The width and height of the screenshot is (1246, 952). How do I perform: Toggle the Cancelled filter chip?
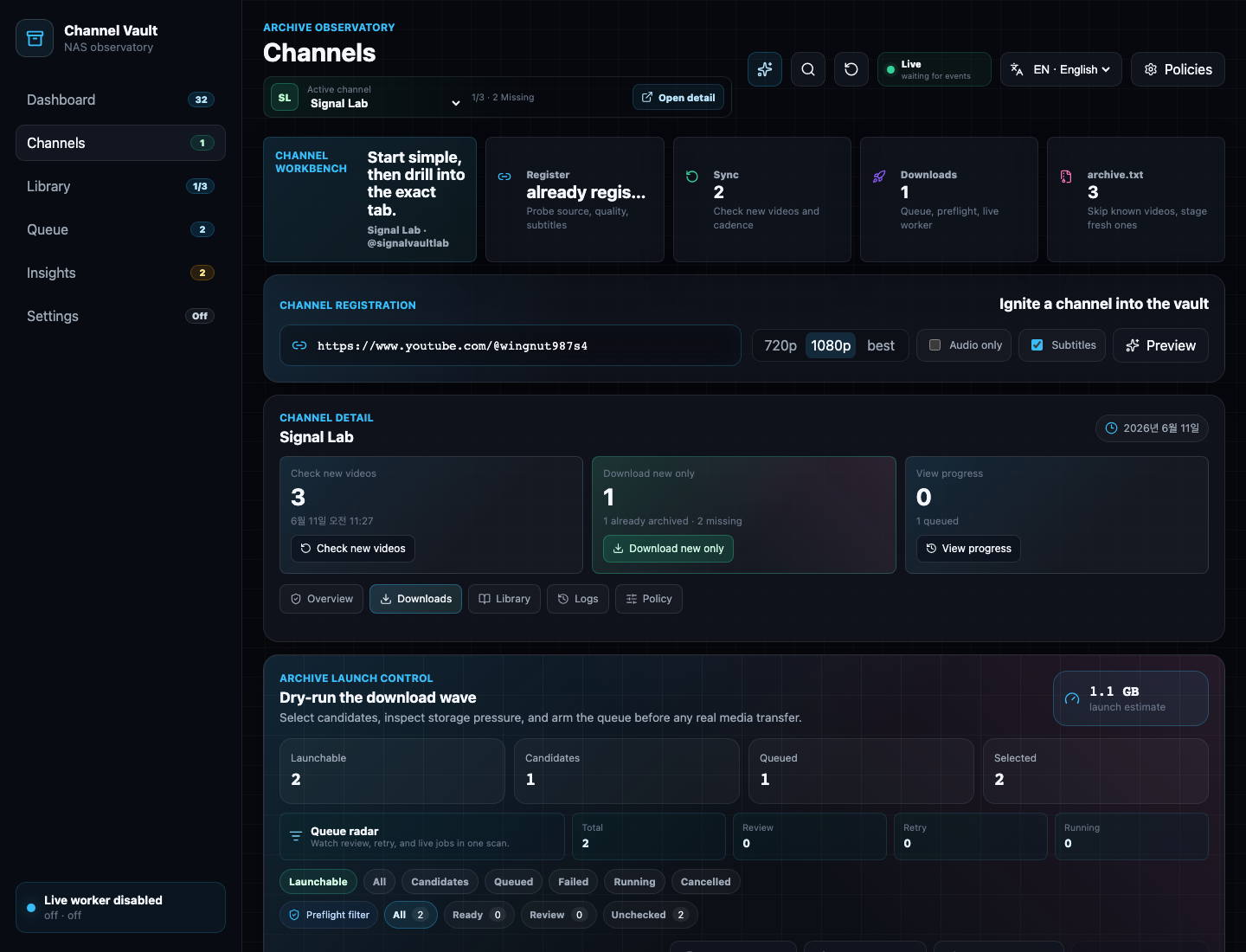(x=705, y=882)
